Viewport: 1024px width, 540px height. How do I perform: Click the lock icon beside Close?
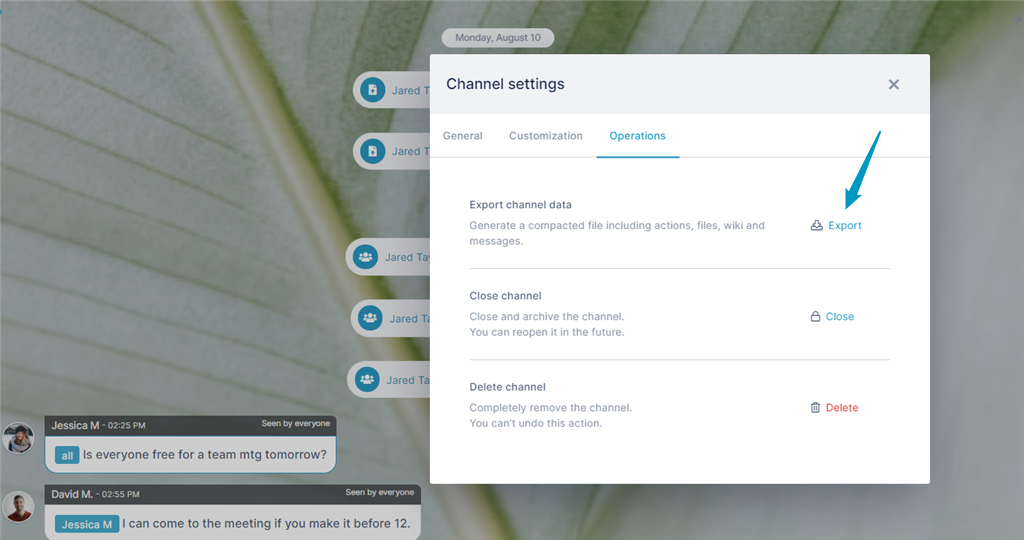(815, 317)
